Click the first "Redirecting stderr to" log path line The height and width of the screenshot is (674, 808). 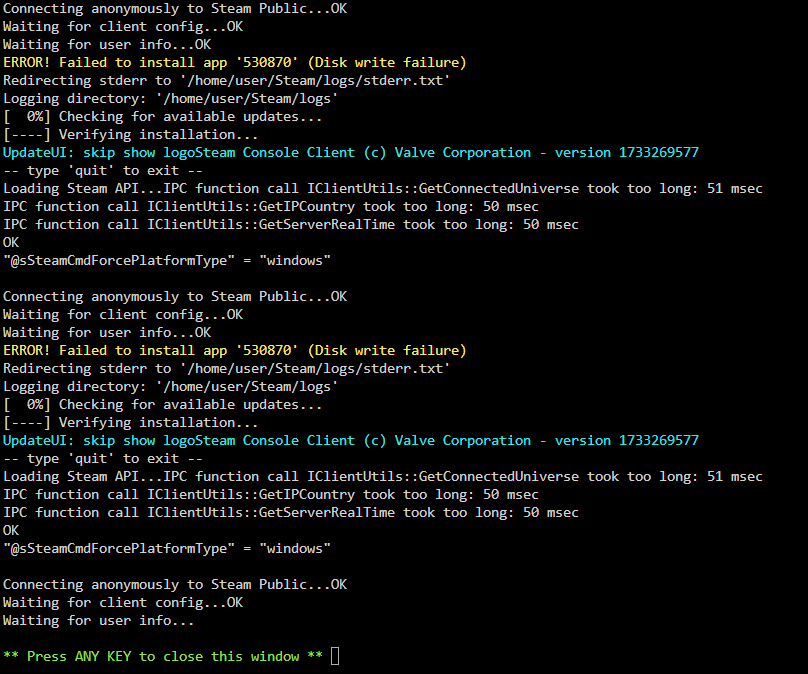(227, 80)
